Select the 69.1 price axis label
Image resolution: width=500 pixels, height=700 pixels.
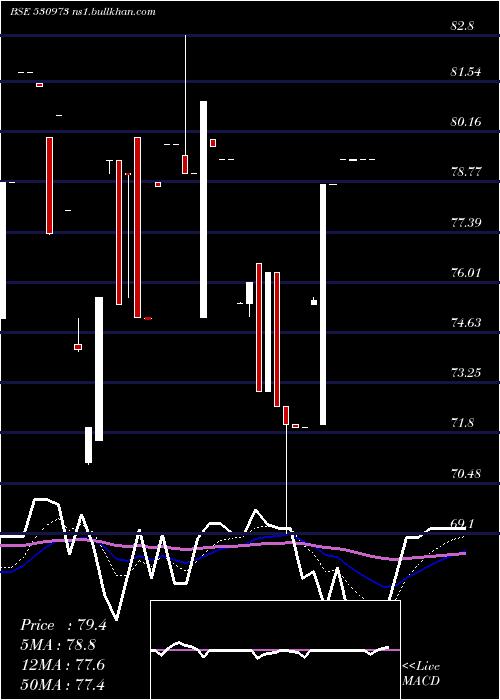462,523
